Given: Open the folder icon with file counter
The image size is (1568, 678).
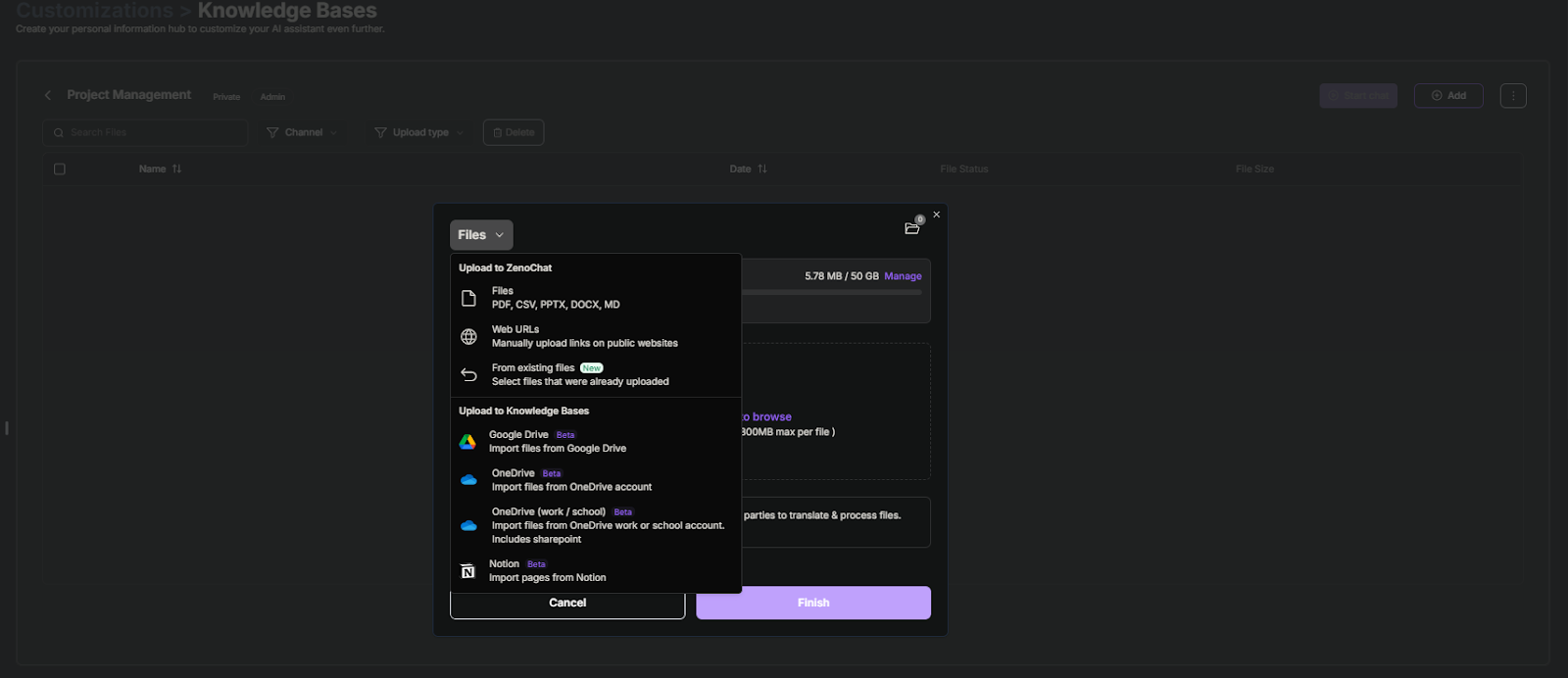Looking at the screenshot, I should click(x=912, y=228).
